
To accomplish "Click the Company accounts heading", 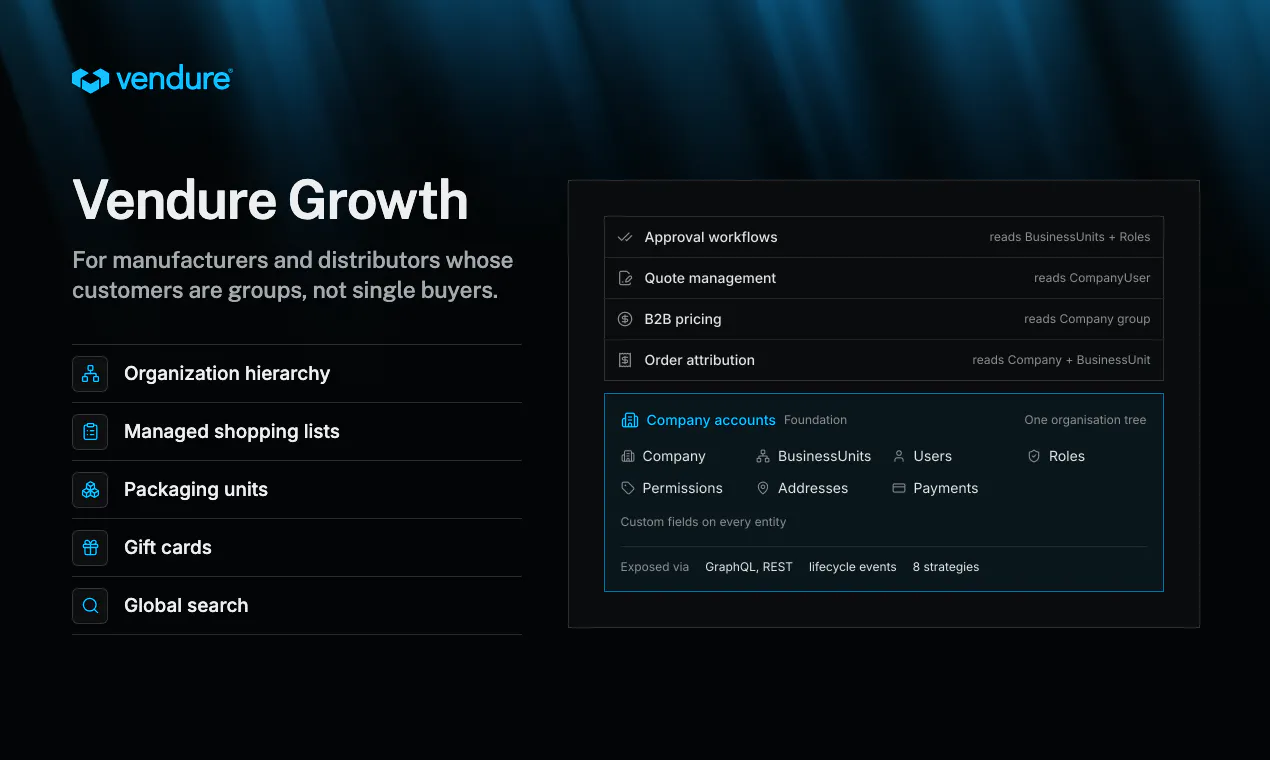I will [x=711, y=421].
